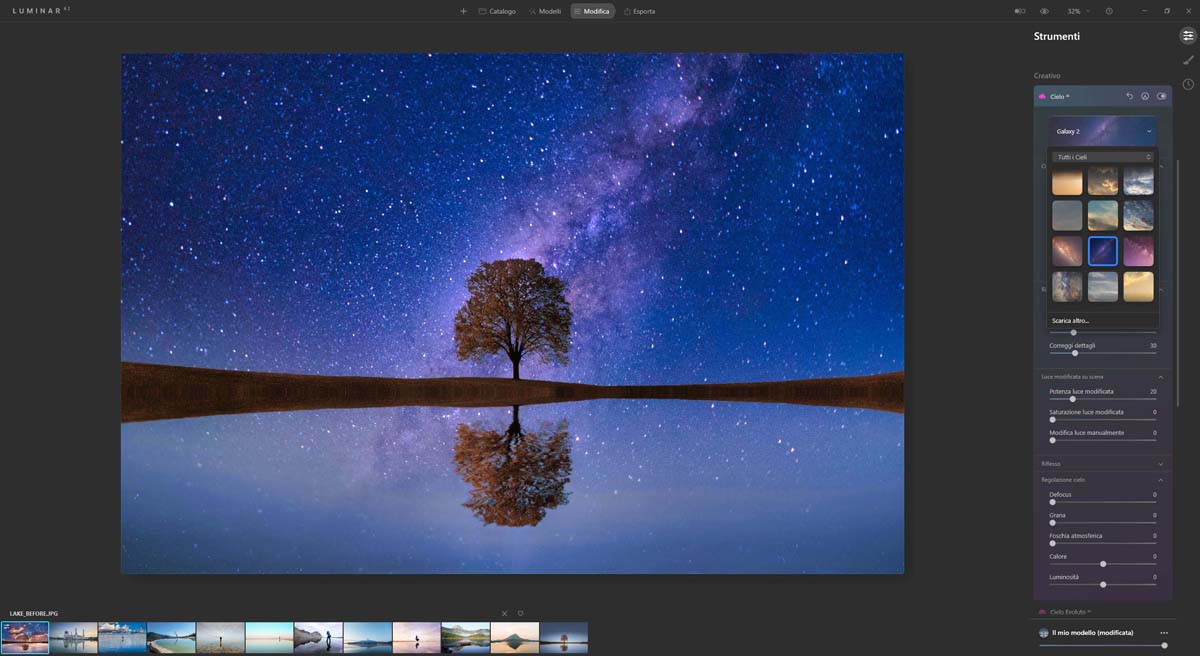Toggle the eye preview original icon
Image resolution: width=1200 pixels, height=656 pixels.
pyautogui.click(x=1044, y=11)
